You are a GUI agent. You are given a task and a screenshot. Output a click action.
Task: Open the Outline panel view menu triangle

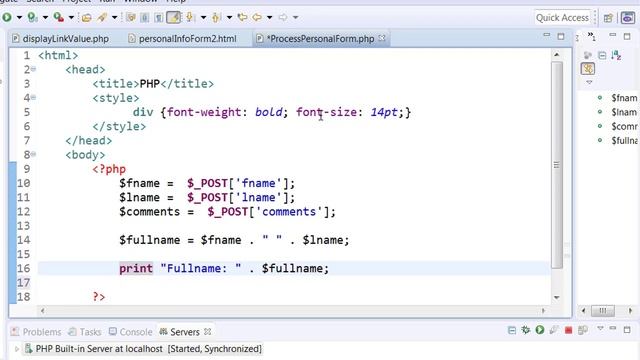(589, 82)
